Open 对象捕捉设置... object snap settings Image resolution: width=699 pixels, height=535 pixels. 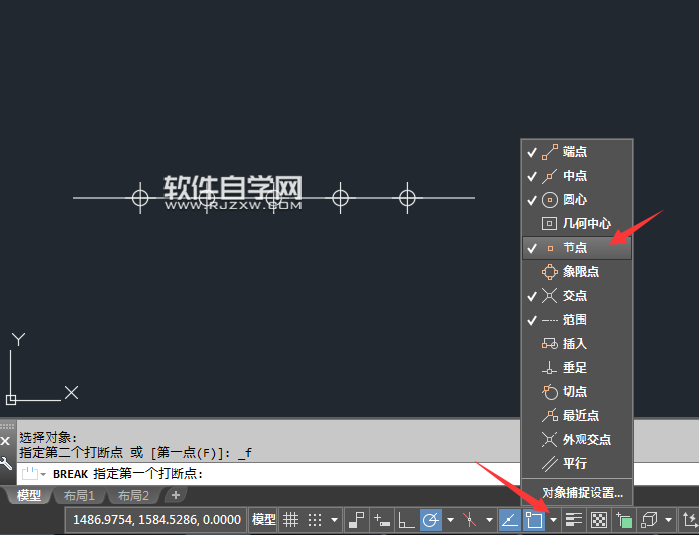[x=582, y=493]
